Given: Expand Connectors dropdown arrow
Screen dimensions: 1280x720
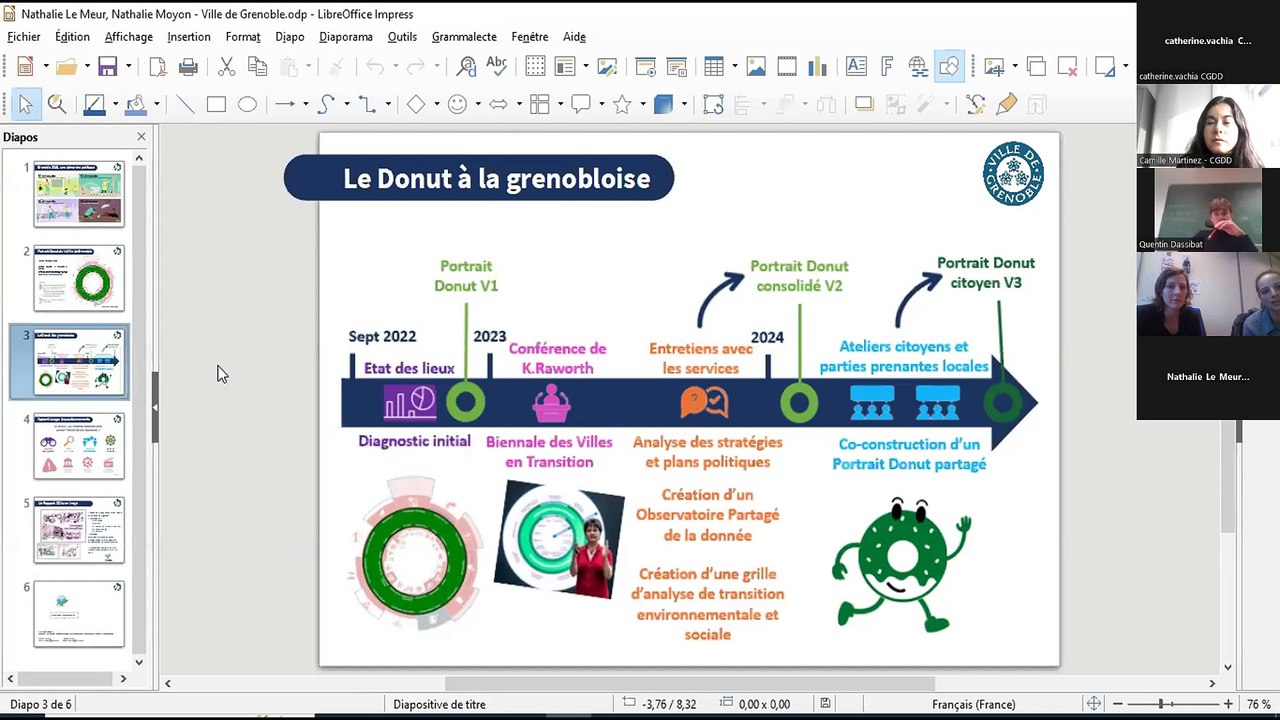Looking at the screenshot, I should (387, 104).
